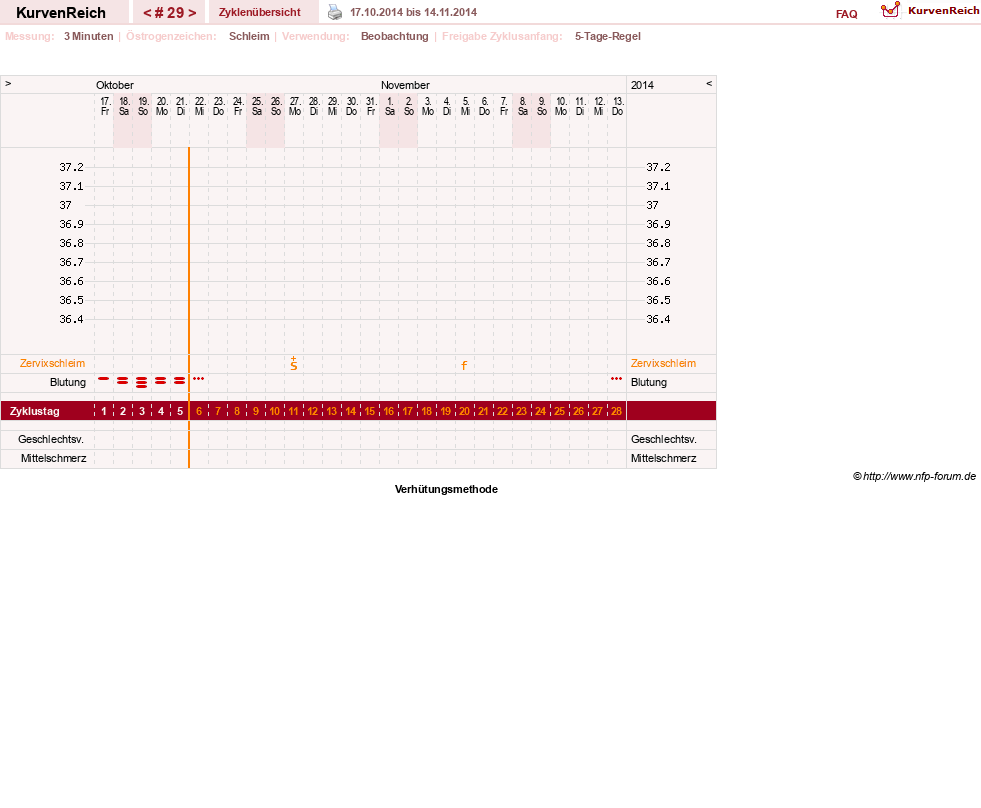Open the FAQ link
This screenshot has width=981, height=808.
point(846,14)
